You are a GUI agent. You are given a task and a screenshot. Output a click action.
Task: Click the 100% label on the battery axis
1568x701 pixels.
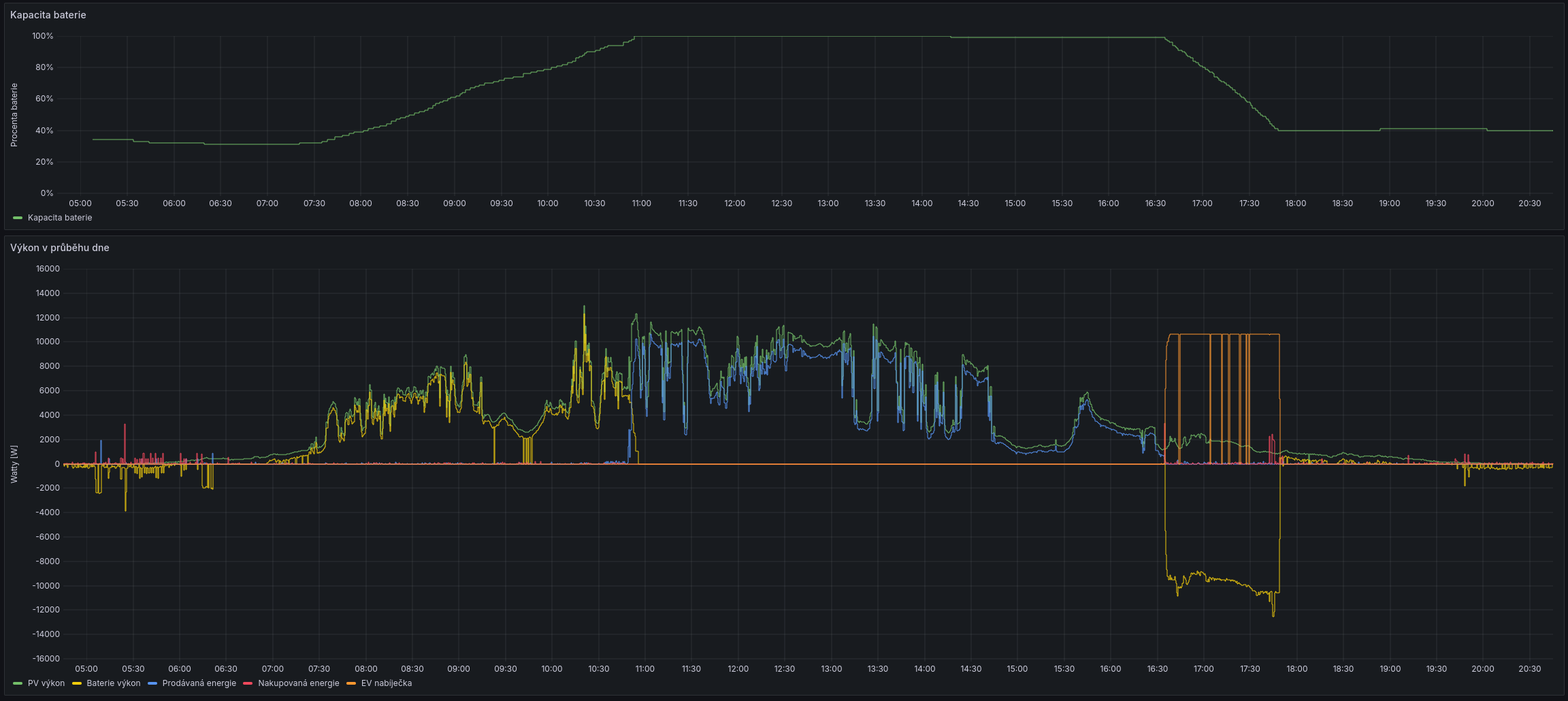[42, 36]
